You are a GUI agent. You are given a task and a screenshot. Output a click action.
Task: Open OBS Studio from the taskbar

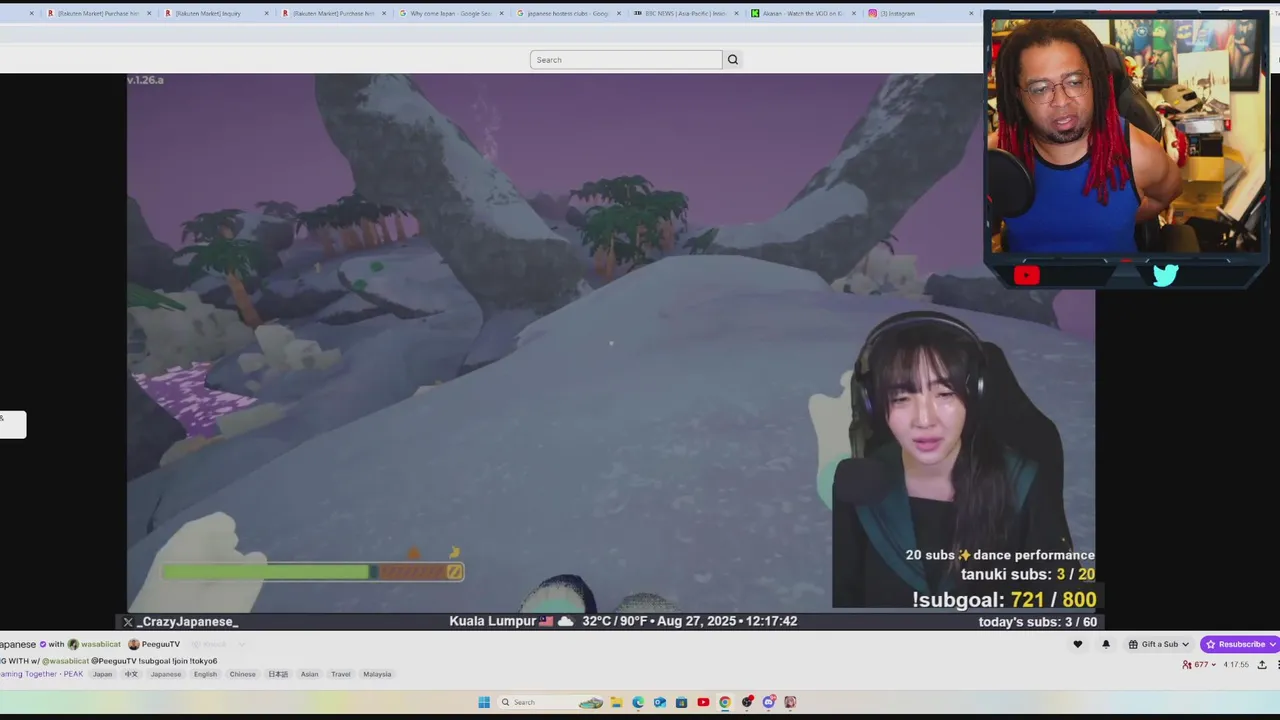747,702
